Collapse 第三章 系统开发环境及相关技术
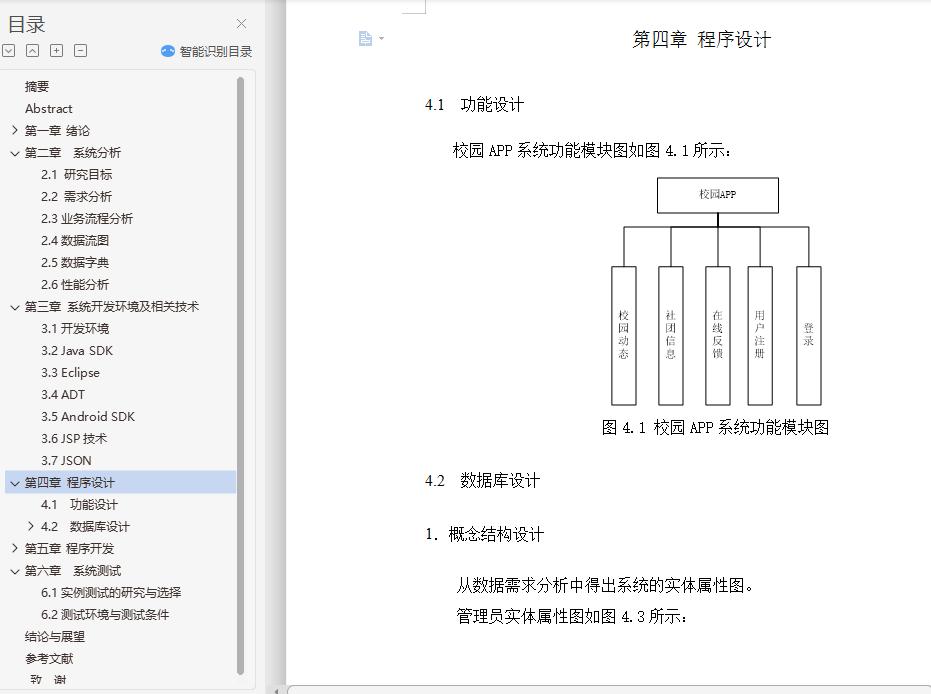931x694 pixels. click(15, 307)
